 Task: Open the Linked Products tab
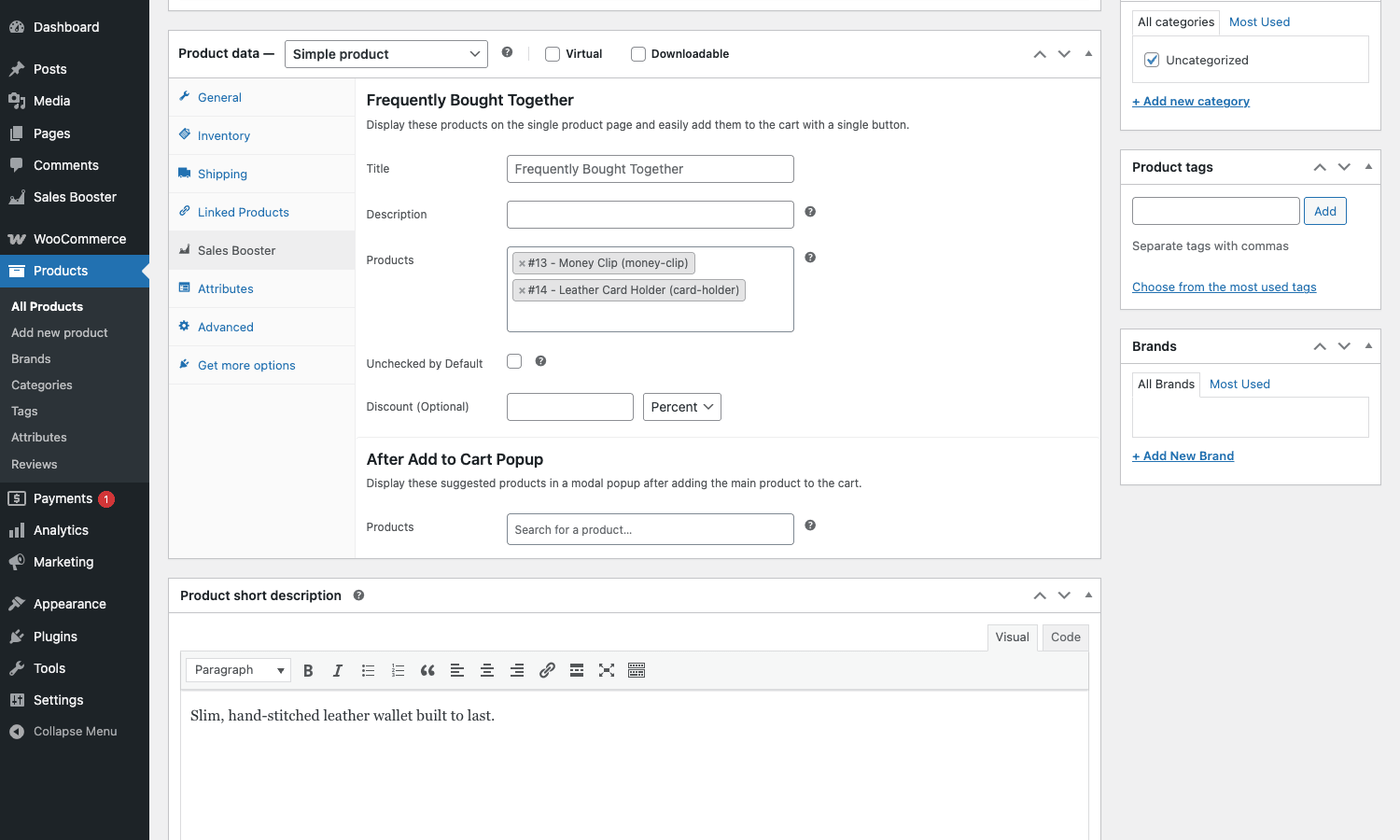tap(261, 212)
